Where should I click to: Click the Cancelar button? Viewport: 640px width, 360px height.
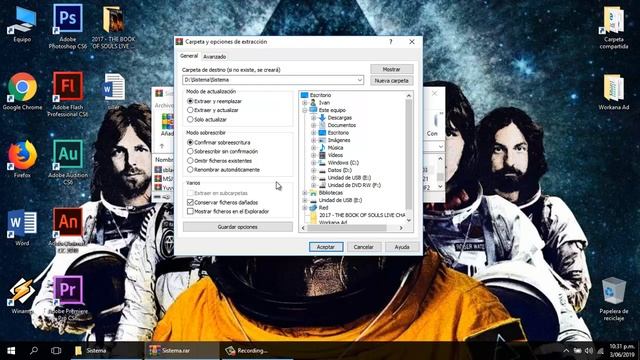point(364,247)
